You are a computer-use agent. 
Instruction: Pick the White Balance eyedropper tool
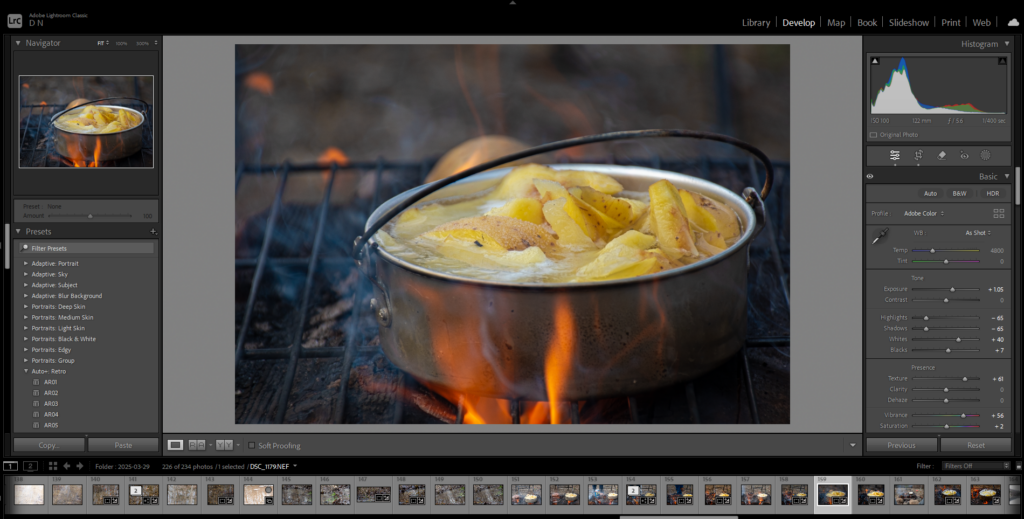click(880, 236)
